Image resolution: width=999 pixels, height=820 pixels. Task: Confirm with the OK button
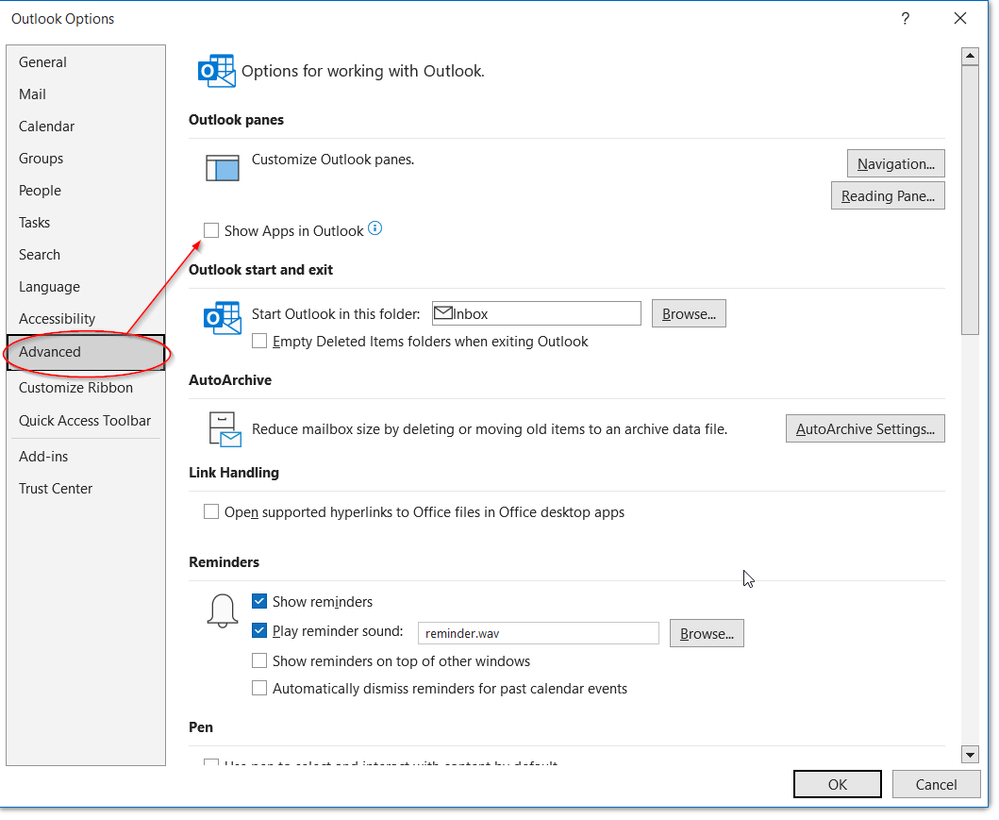pos(837,784)
